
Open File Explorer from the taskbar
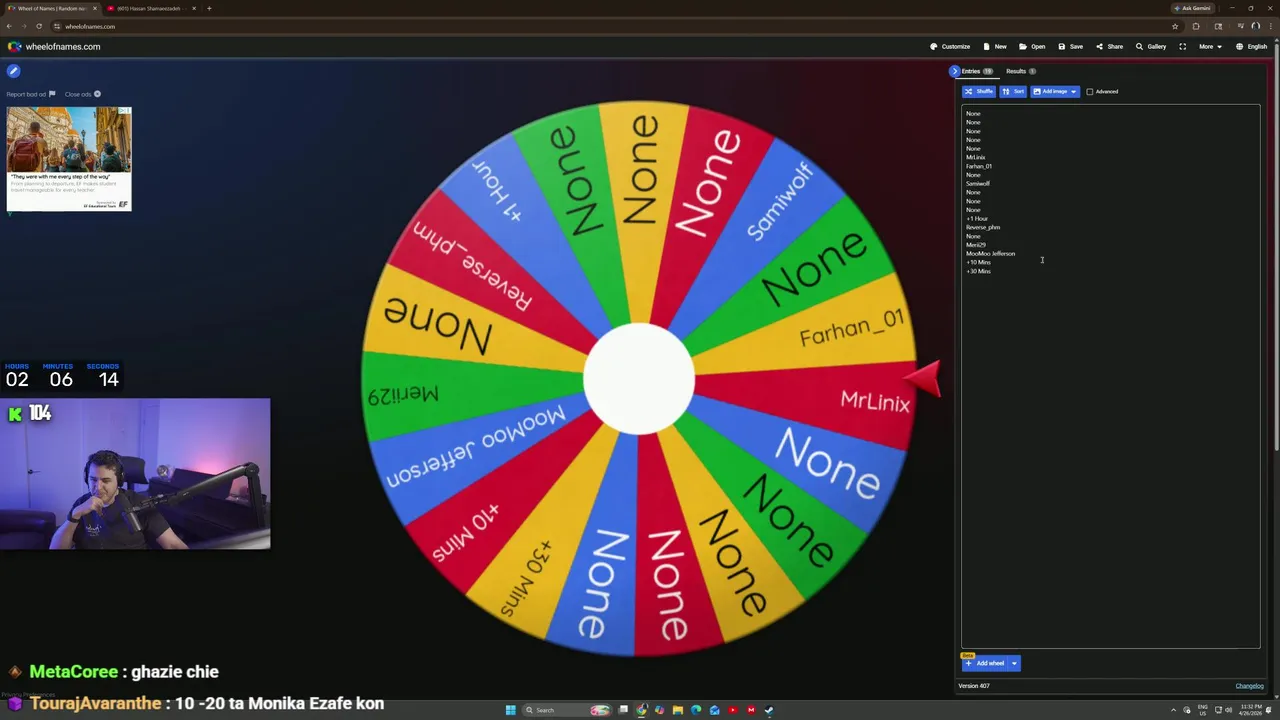click(678, 710)
